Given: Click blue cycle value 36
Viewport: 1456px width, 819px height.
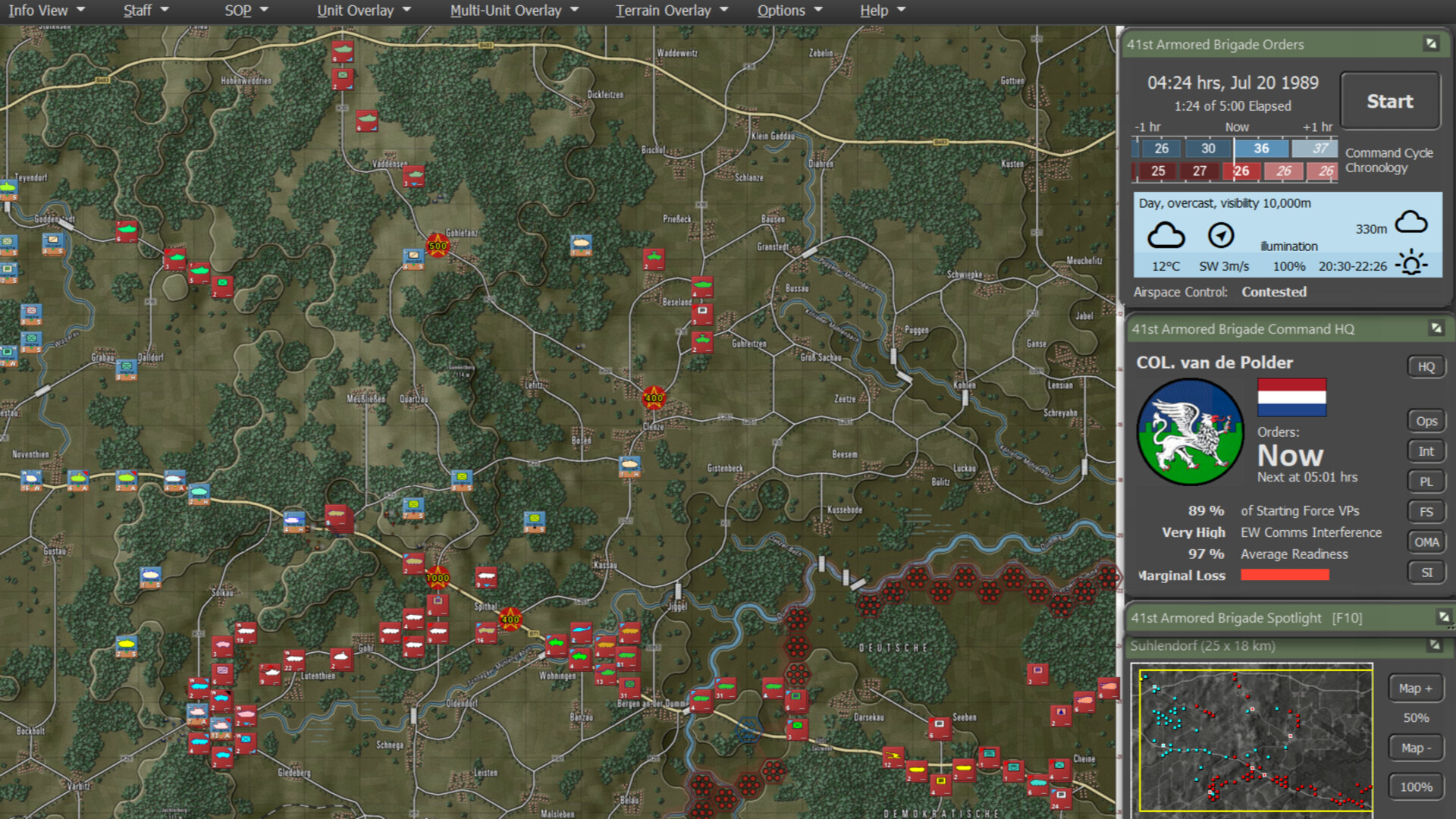Looking at the screenshot, I should pos(1261,149).
